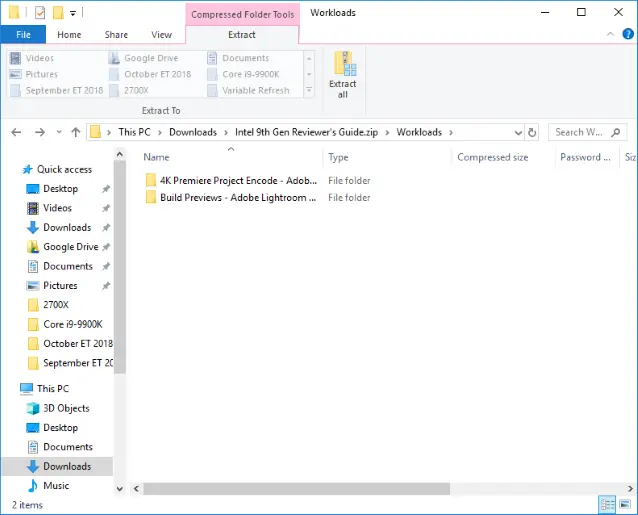The width and height of the screenshot is (638, 515).
Task: Switch to the Home tab
Action: coord(69,35)
